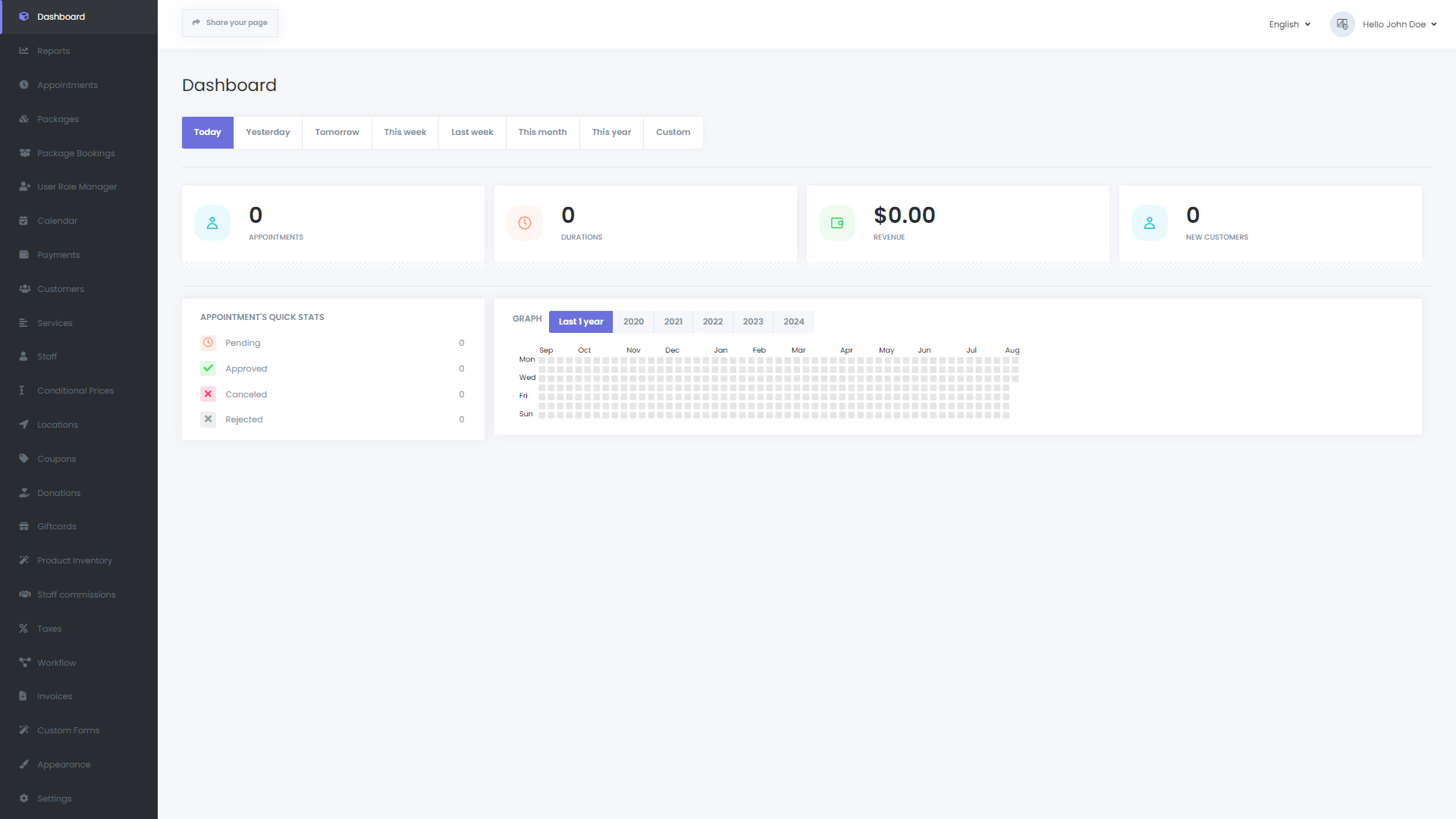The width and height of the screenshot is (1456, 819).
Task: Click the Pending clock icon in quick stats
Action: pyautogui.click(x=208, y=342)
